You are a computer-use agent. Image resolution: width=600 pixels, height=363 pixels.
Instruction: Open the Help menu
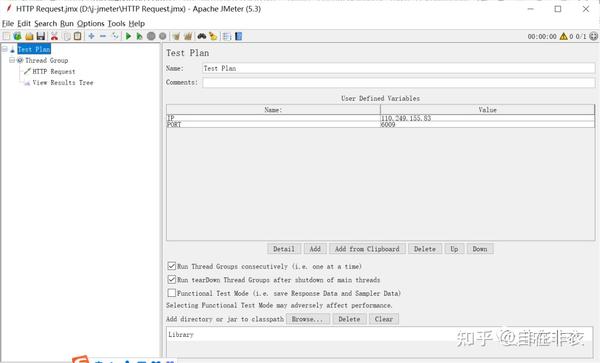tap(136, 23)
